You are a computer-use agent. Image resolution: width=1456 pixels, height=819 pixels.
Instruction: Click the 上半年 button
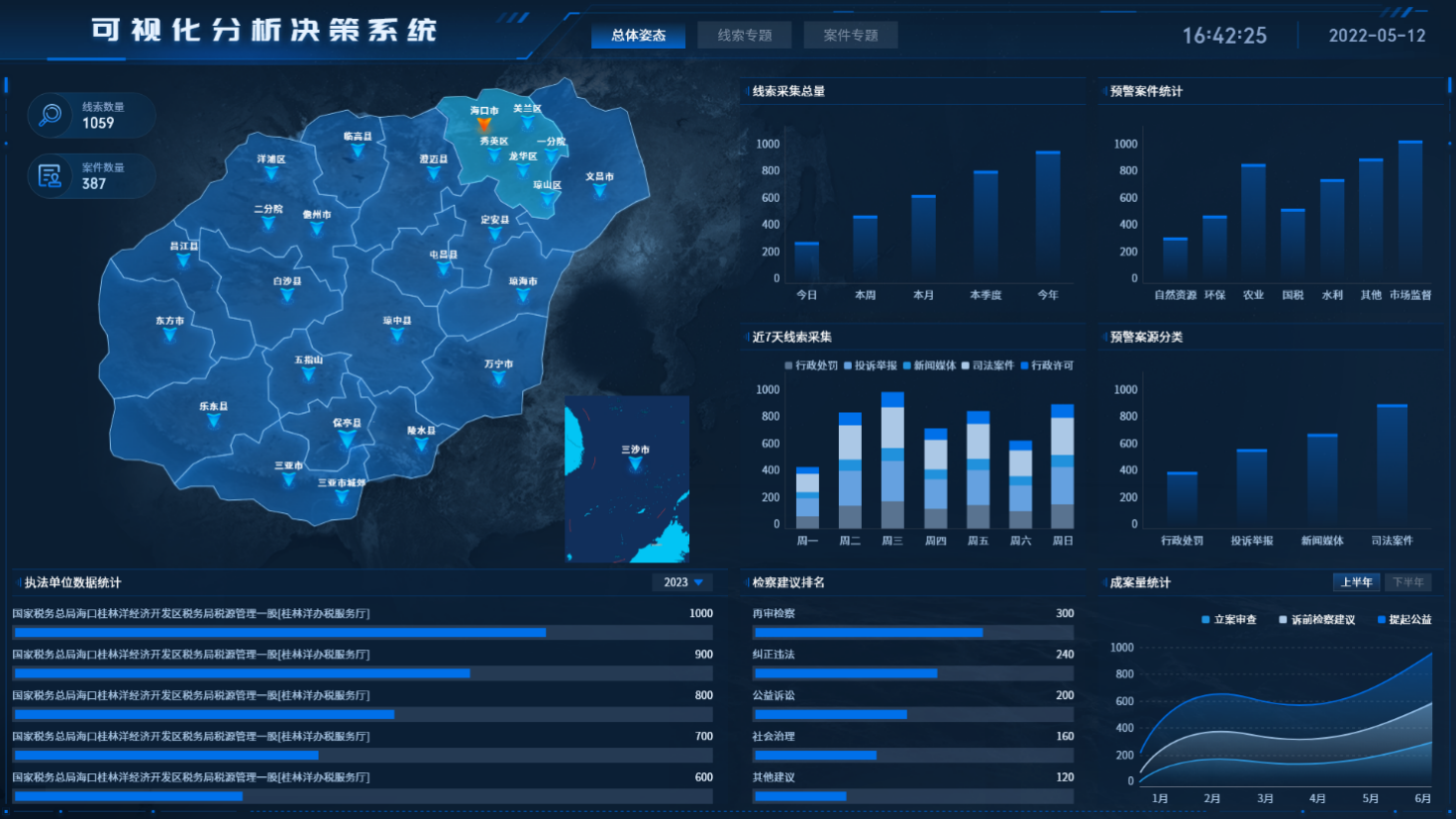[1356, 582]
